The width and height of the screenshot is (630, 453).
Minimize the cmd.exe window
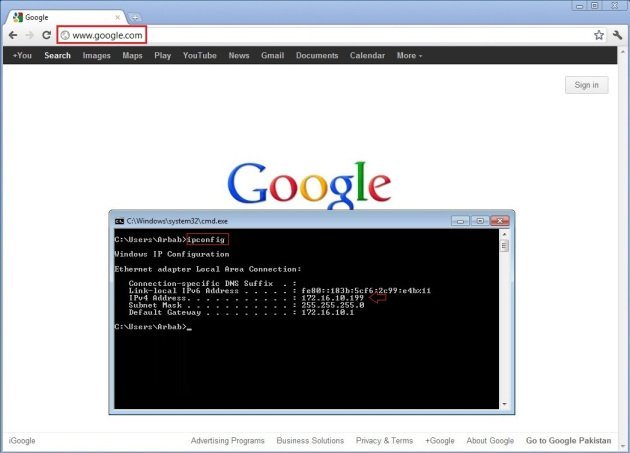(x=460, y=221)
